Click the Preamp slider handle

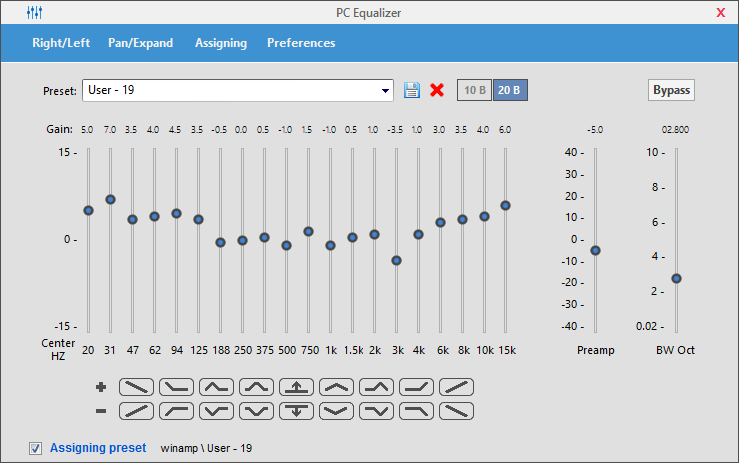595,250
